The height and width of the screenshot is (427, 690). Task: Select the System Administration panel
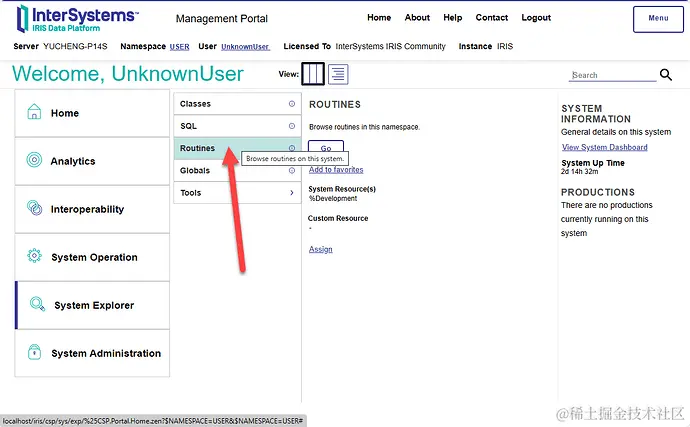coord(92,353)
